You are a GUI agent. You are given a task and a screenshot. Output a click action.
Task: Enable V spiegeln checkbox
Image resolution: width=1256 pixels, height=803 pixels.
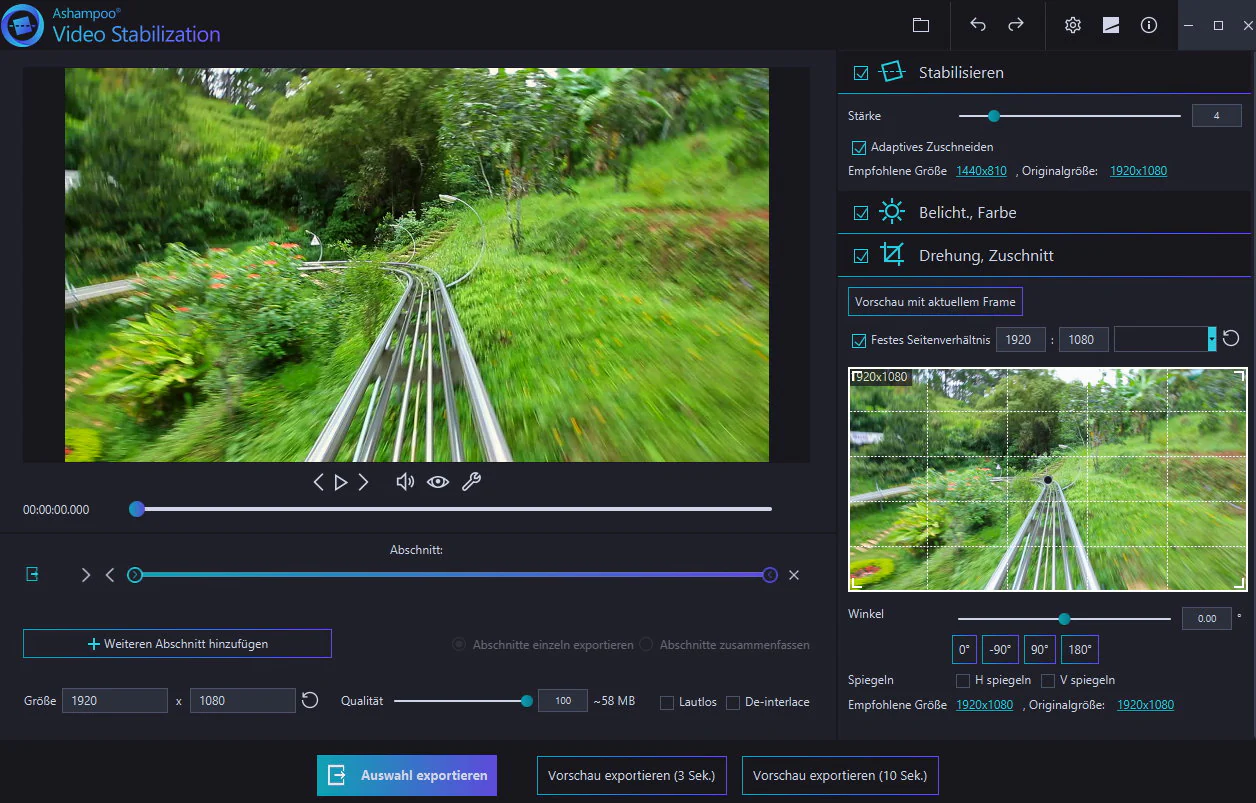pos(1048,681)
